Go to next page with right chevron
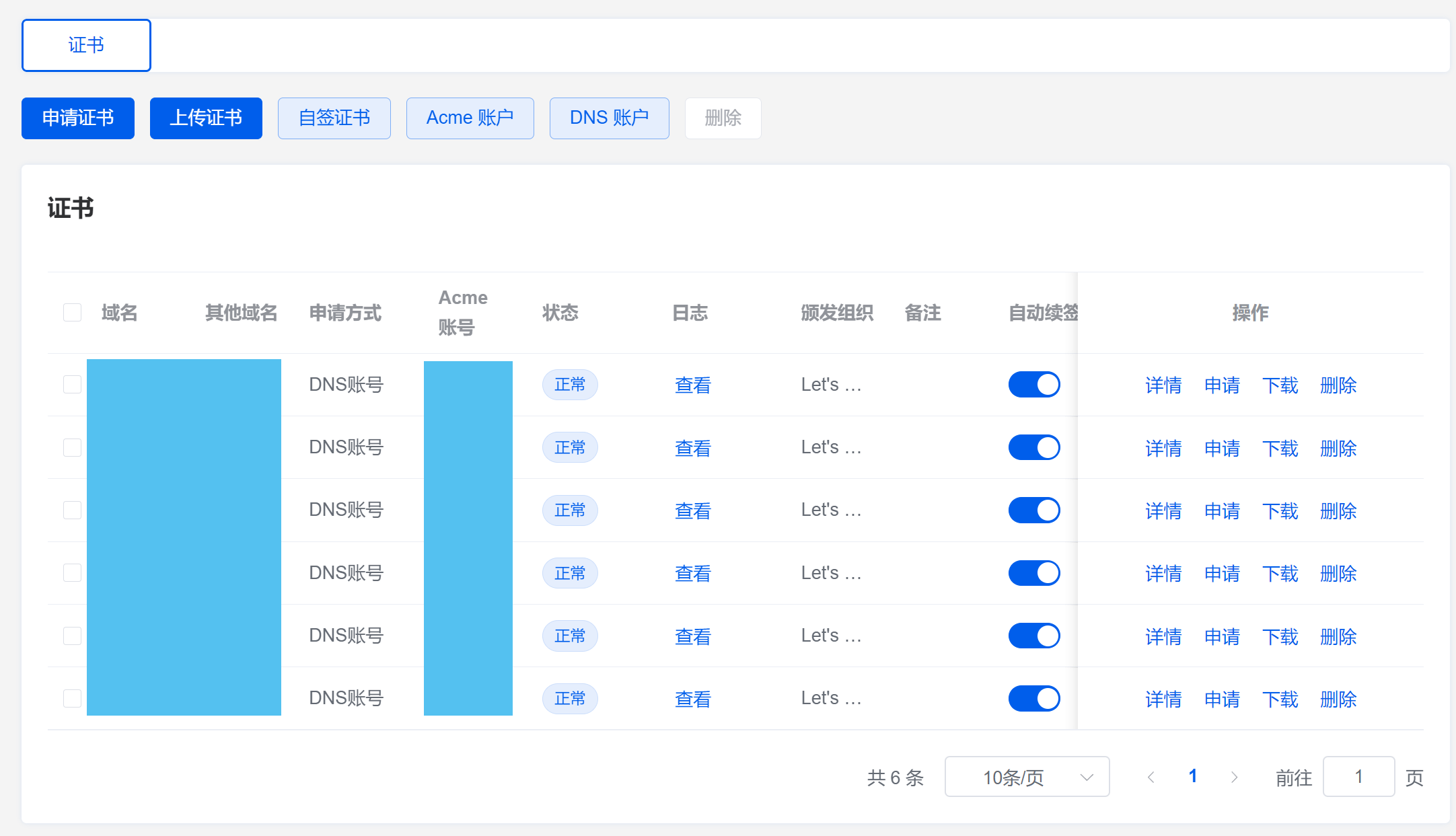Image resolution: width=1456 pixels, height=836 pixels. 1234,777
